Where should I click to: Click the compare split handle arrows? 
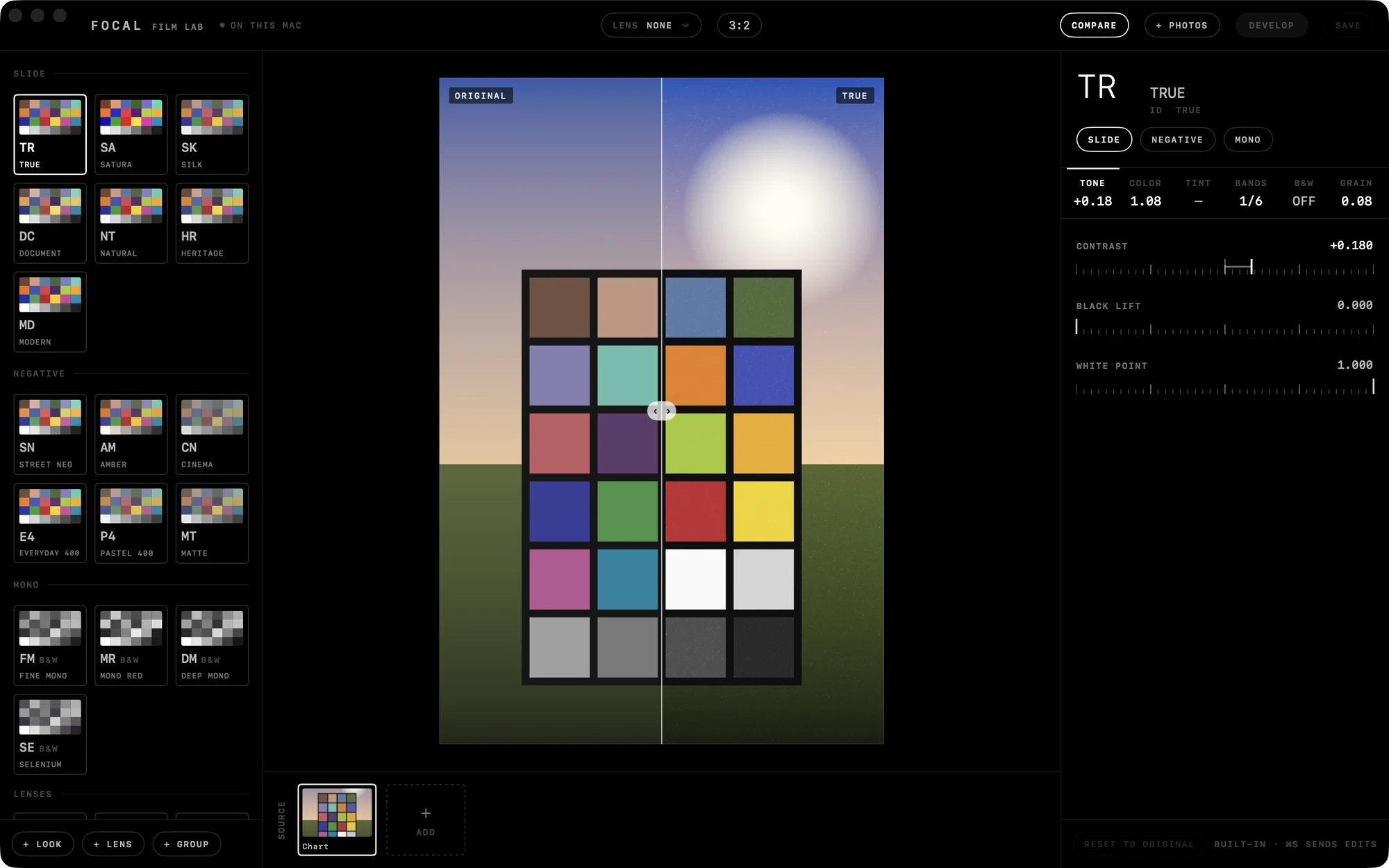click(x=662, y=411)
